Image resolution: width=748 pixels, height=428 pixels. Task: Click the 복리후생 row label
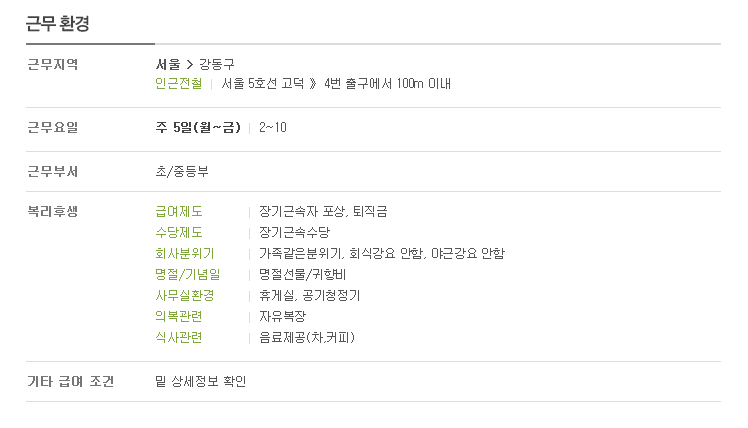pos(52,211)
